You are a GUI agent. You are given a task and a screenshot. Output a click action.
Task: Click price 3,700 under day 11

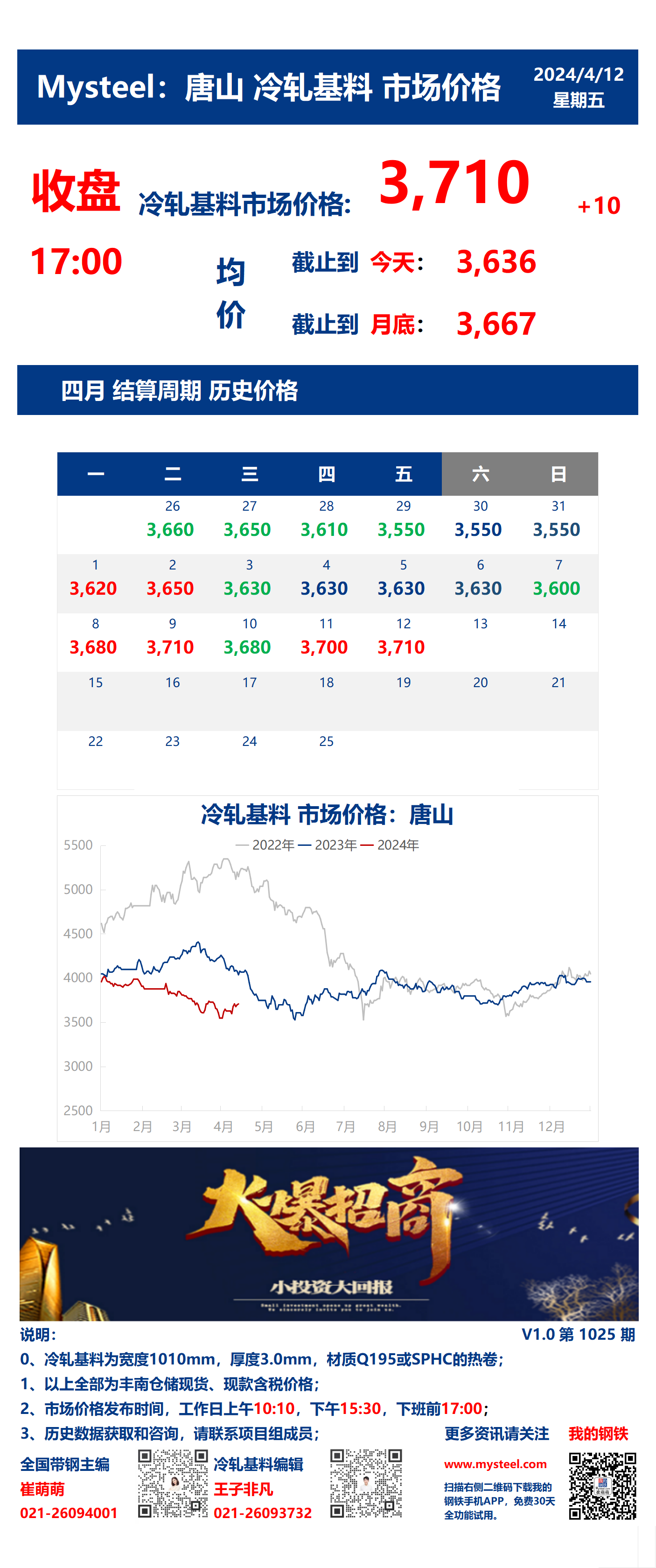pos(324,647)
